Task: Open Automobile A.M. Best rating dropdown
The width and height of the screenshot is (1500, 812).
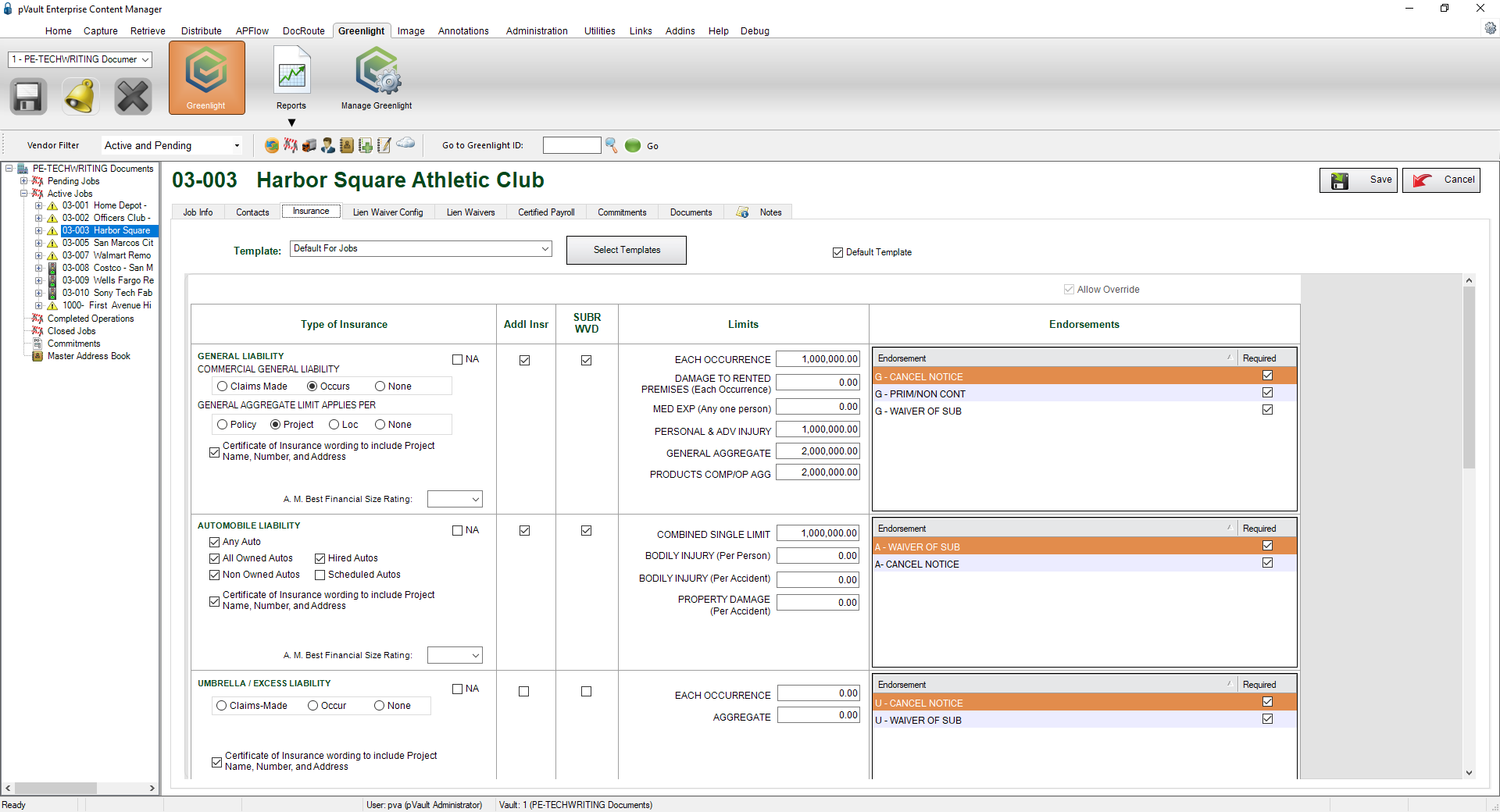Action: (475, 656)
